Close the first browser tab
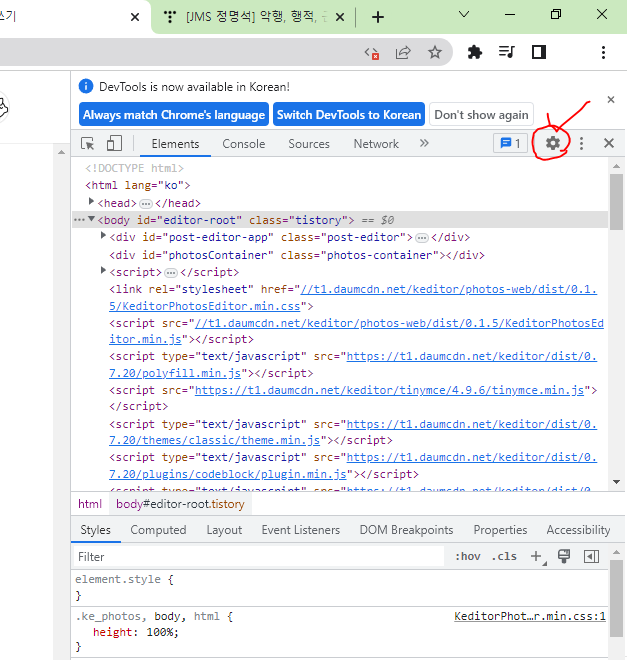This screenshot has height=660, width=627. [x=135, y=17]
